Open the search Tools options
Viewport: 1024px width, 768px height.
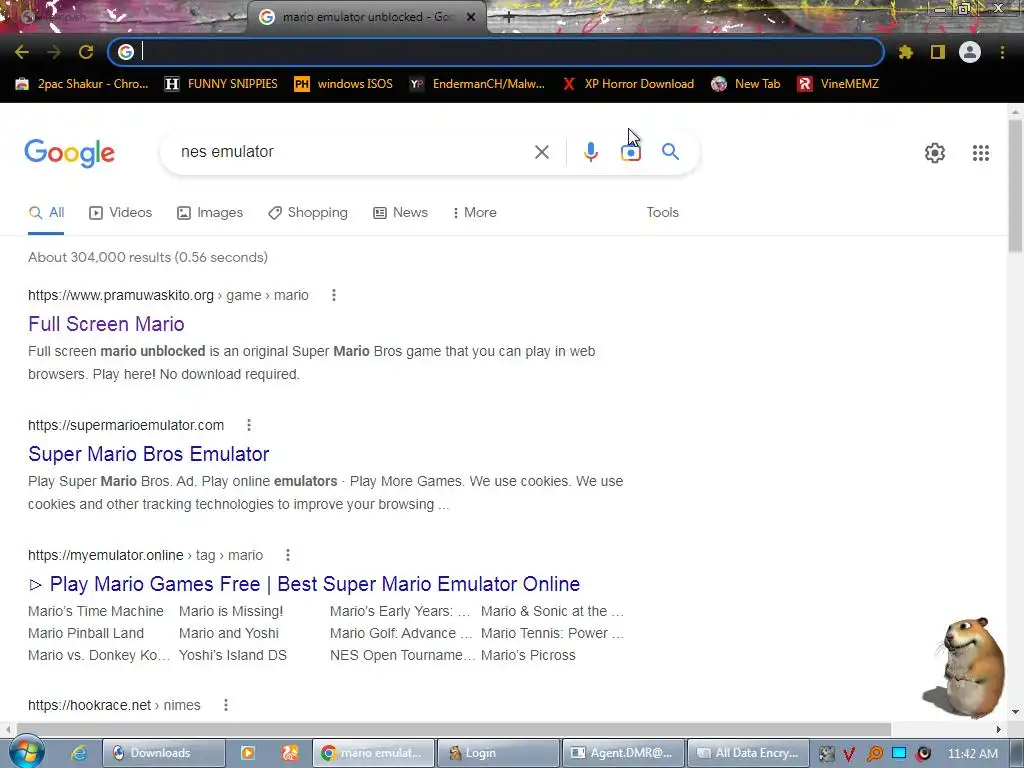point(662,212)
